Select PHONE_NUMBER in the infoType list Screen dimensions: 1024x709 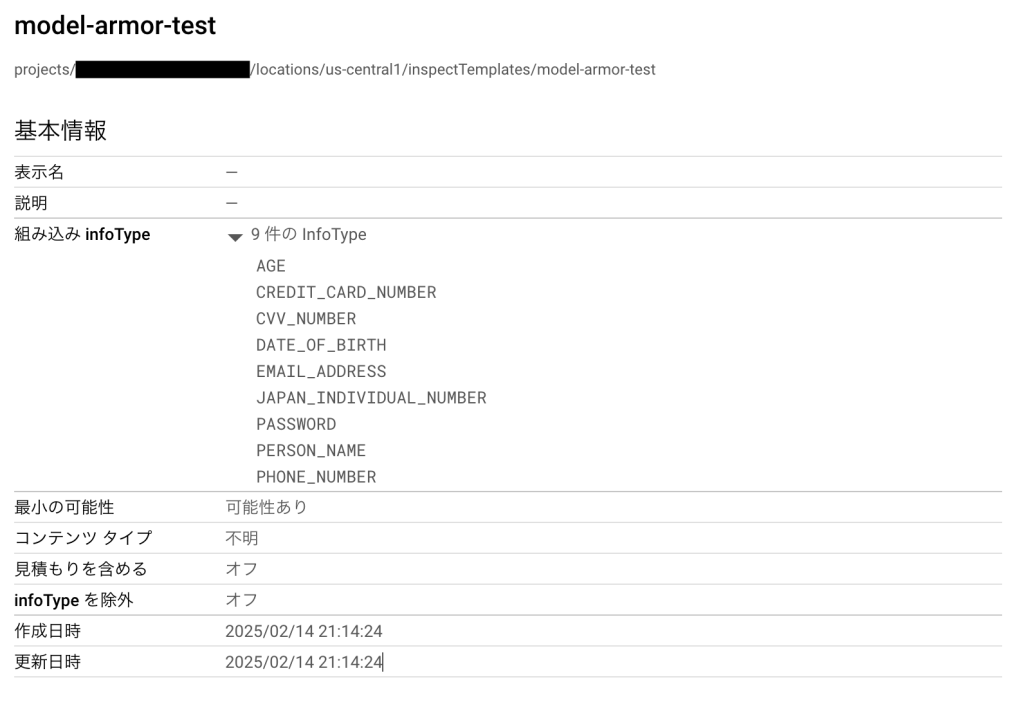click(x=316, y=477)
